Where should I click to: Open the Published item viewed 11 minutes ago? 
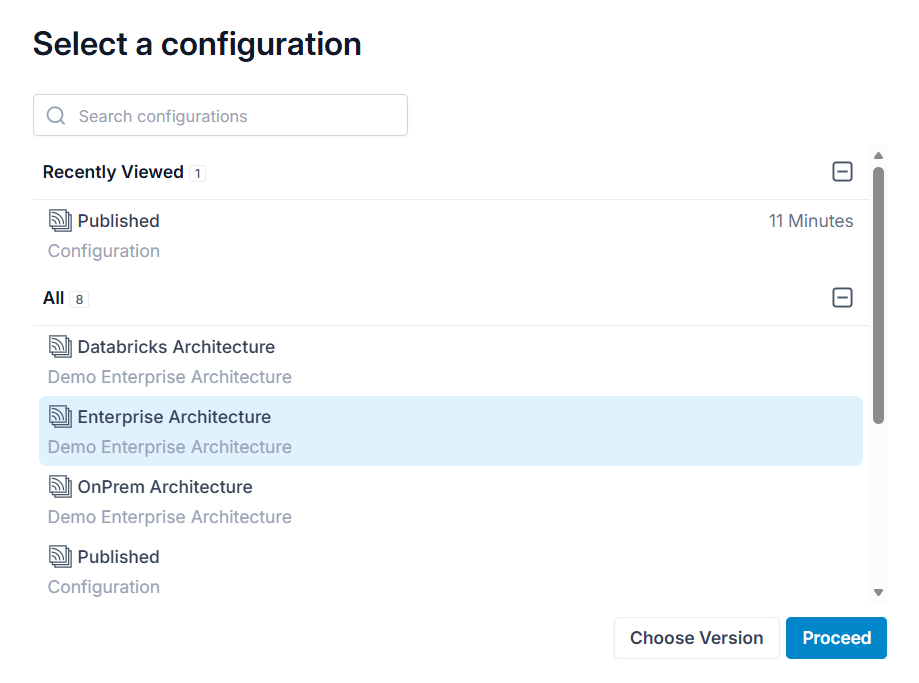[x=451, y=235]
